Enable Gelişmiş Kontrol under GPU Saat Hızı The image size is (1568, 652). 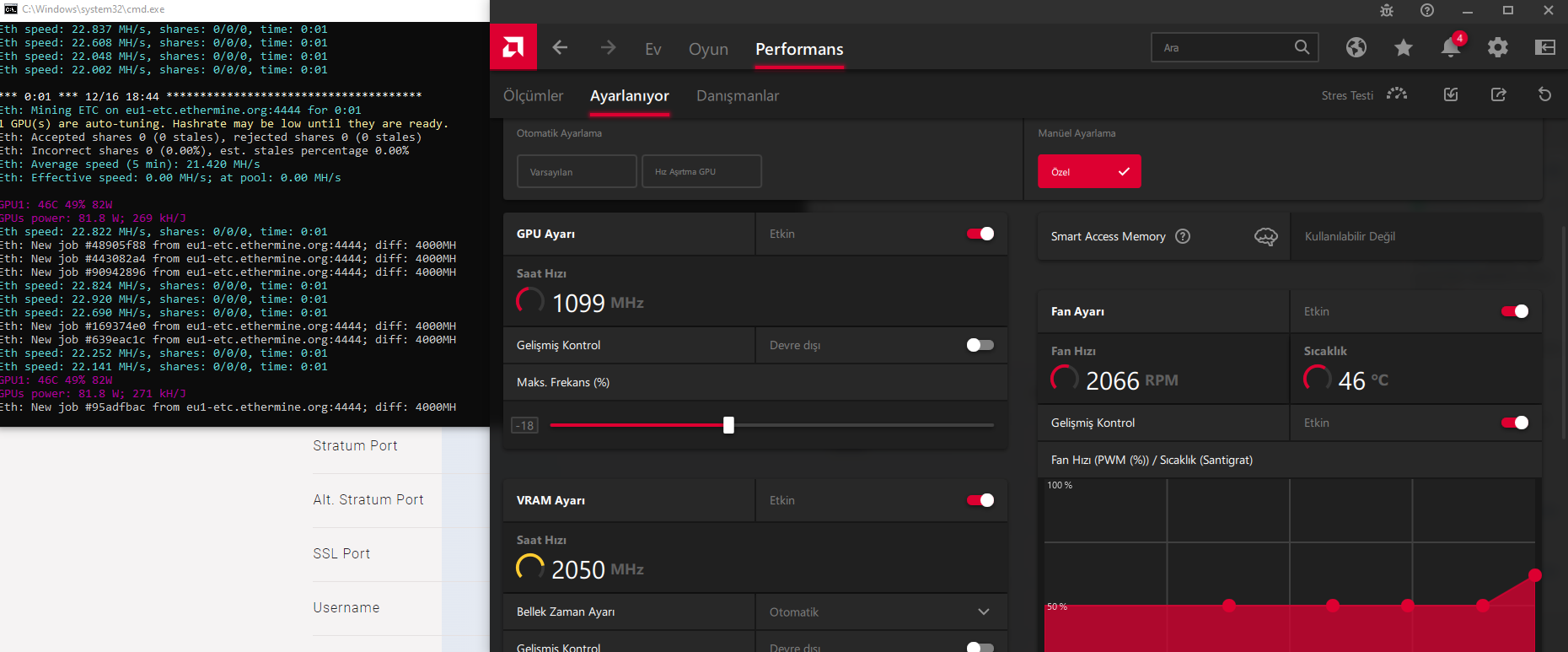pos(980,345)
